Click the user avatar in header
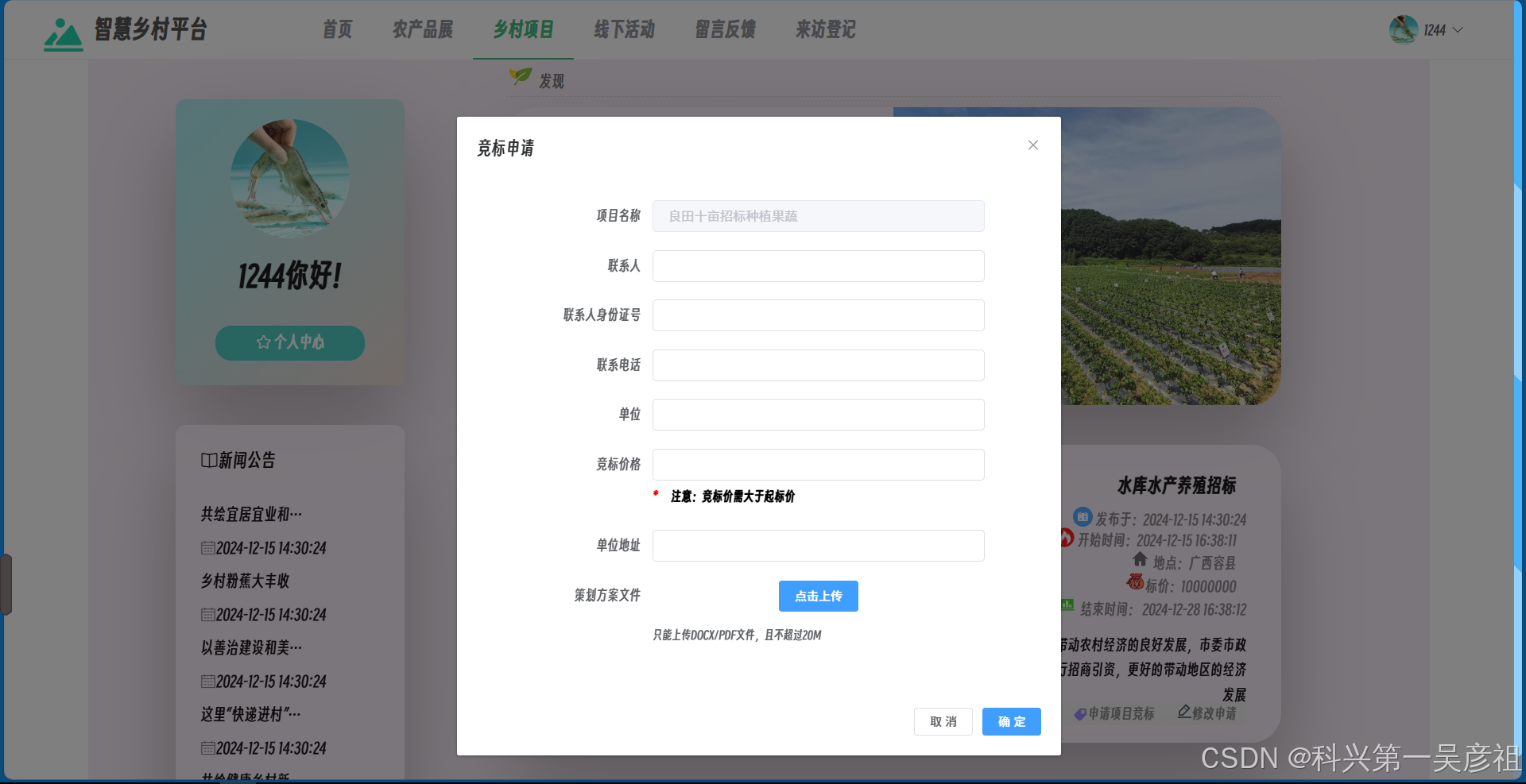The width and height of the screenshot is (1526, 784). 1403,29
